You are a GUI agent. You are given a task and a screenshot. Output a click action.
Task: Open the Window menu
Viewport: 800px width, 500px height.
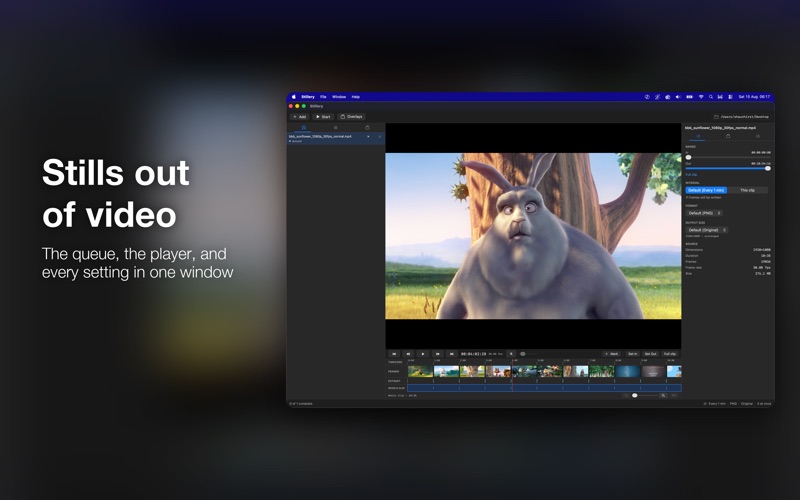coord(339,96)
